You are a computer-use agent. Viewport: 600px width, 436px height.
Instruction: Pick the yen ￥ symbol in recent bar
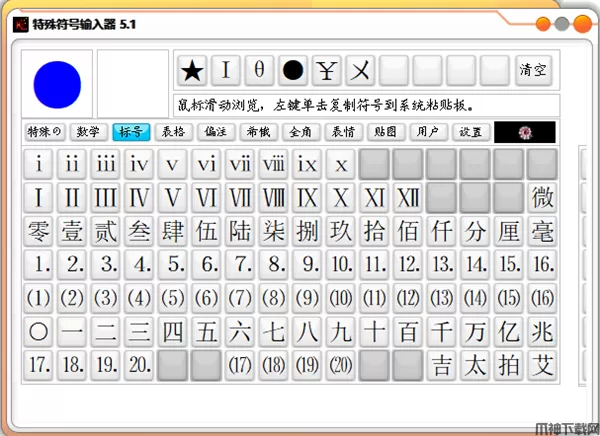(327, 70)
